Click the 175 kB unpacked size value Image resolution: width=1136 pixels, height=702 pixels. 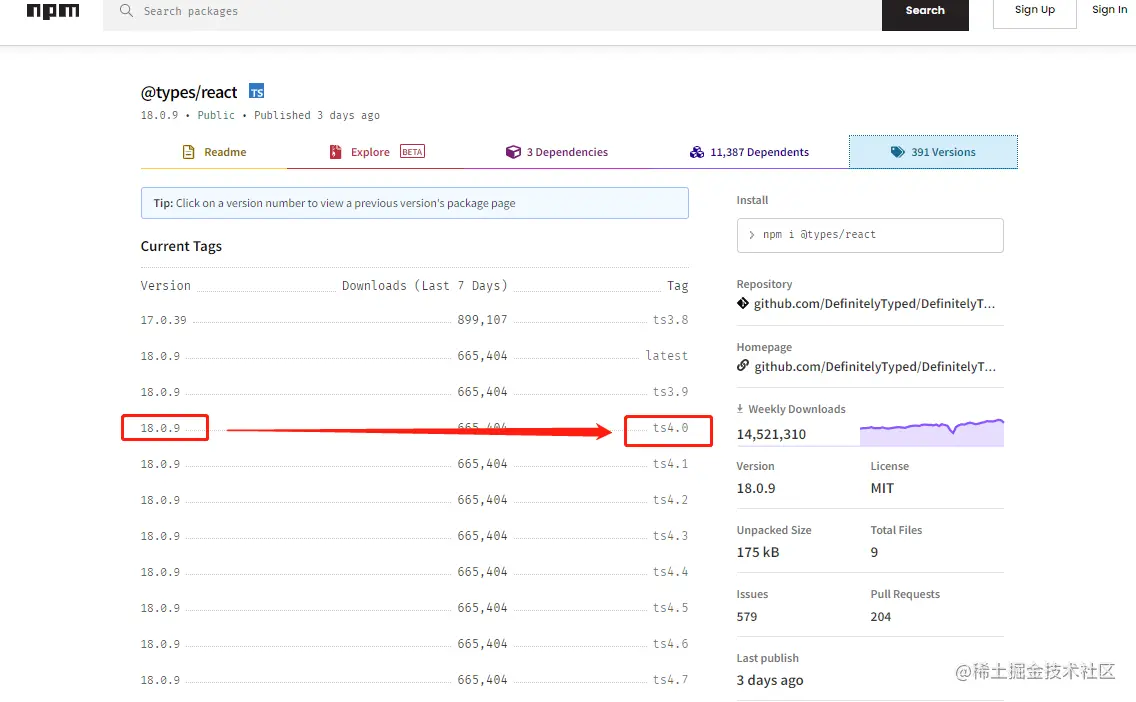click(758, 552)
